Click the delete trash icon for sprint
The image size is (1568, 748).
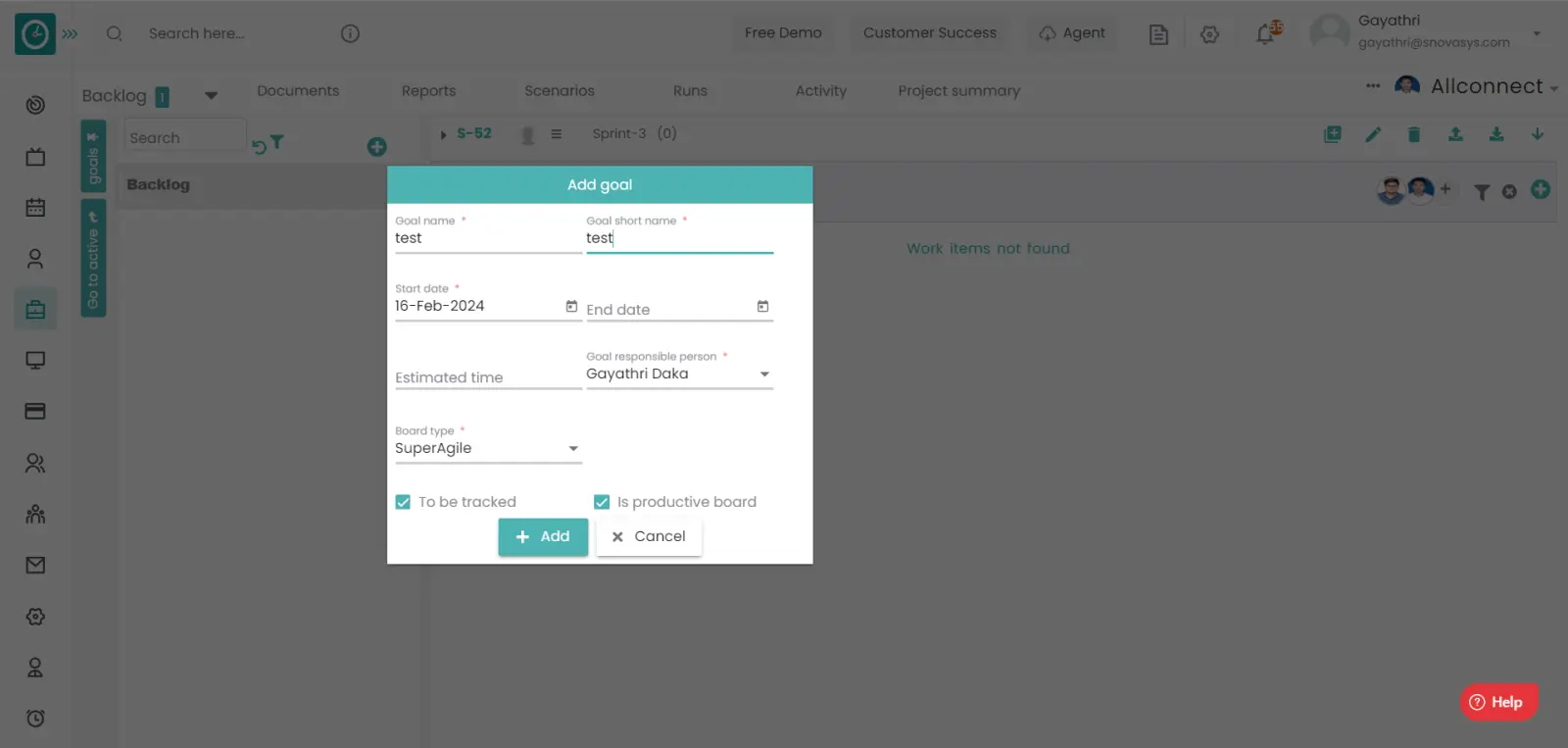[x=1414, y=135]
